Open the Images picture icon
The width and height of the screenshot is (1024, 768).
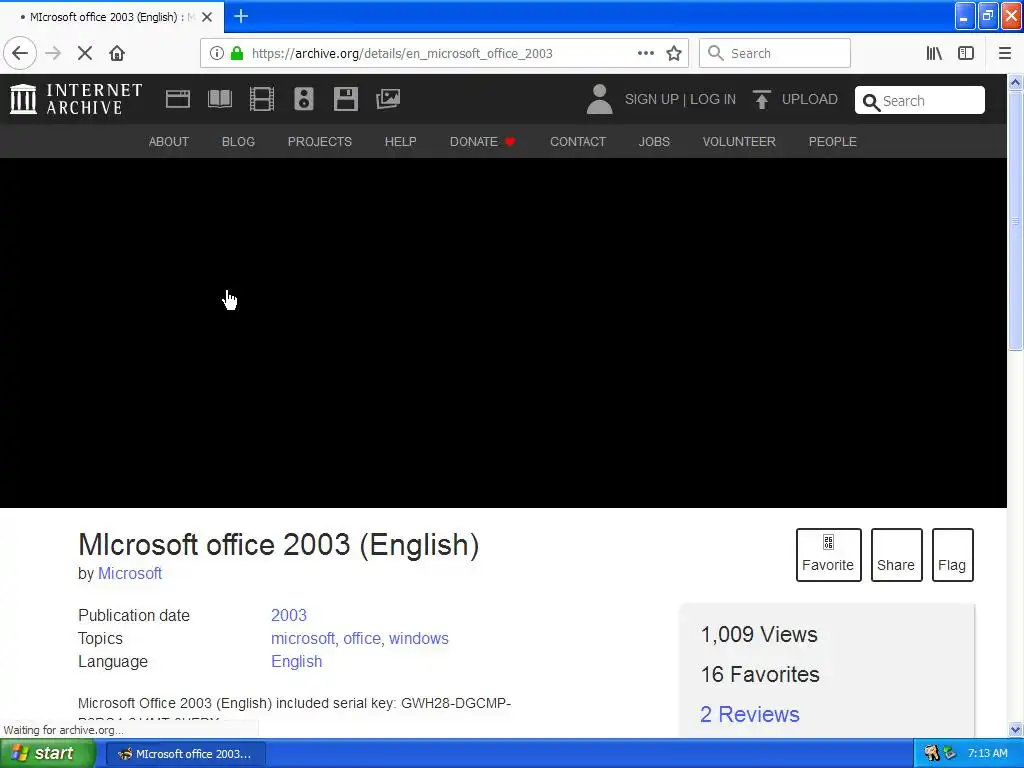coord(388,99)
